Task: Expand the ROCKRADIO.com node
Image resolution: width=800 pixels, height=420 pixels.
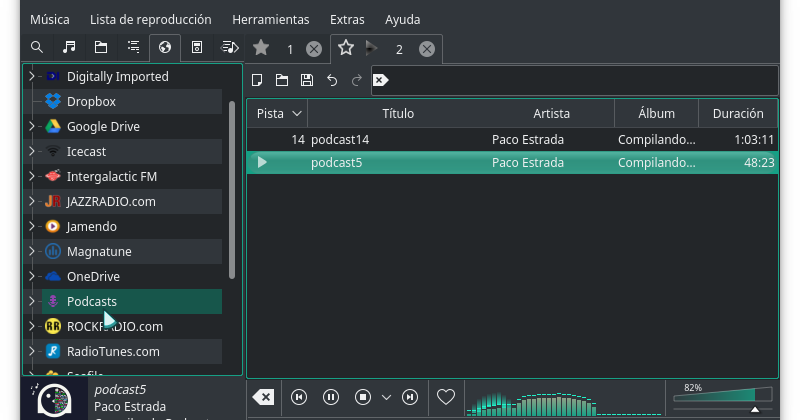Action: click(32, 326)
